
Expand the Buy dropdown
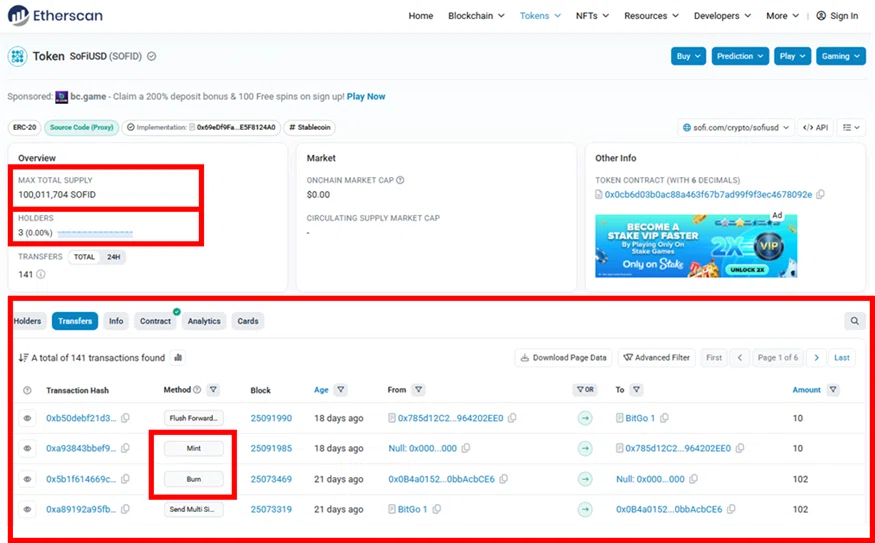click(x=689, y=56)
